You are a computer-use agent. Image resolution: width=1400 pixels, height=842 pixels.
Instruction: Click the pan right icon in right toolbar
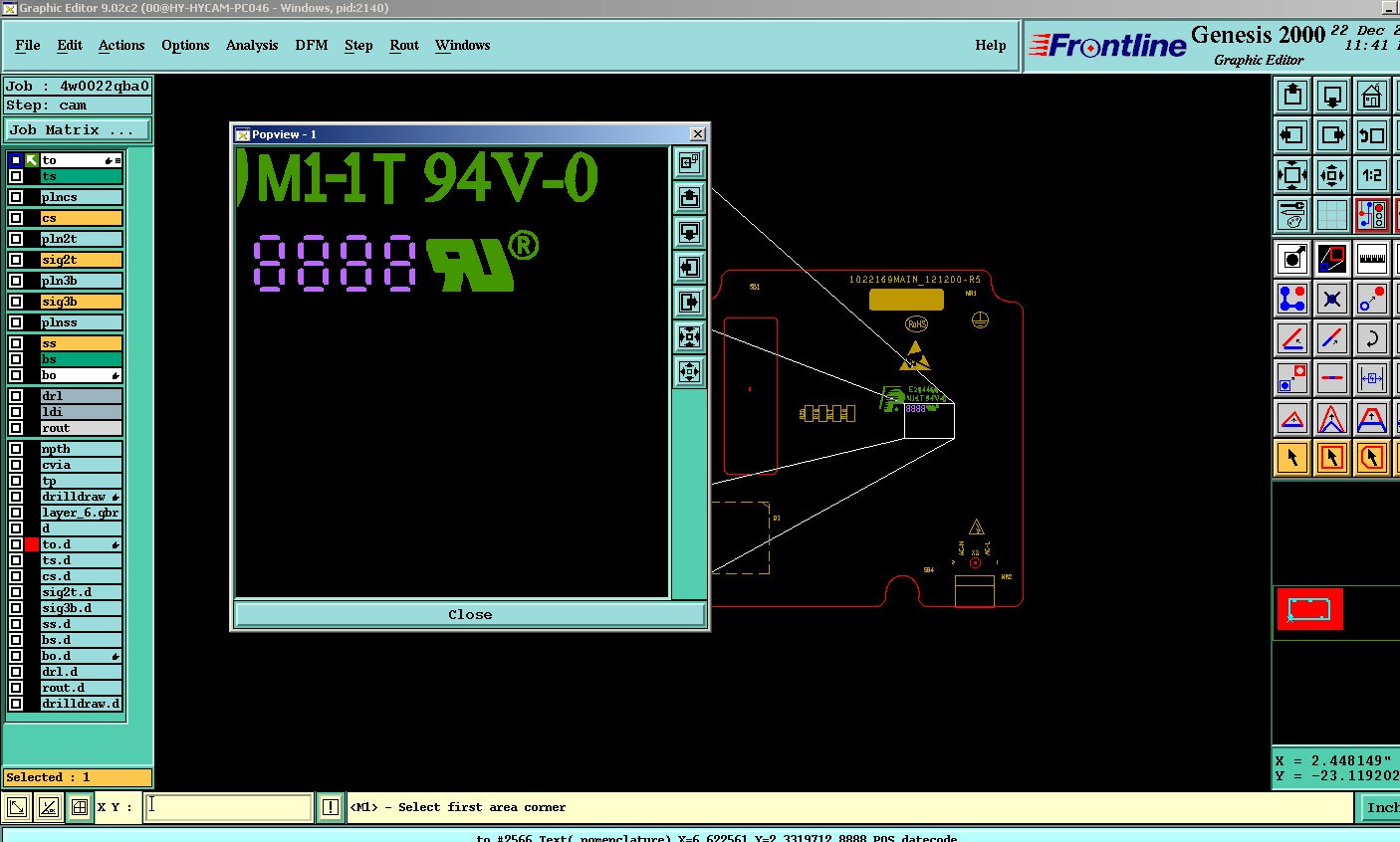coord(1332,135)
